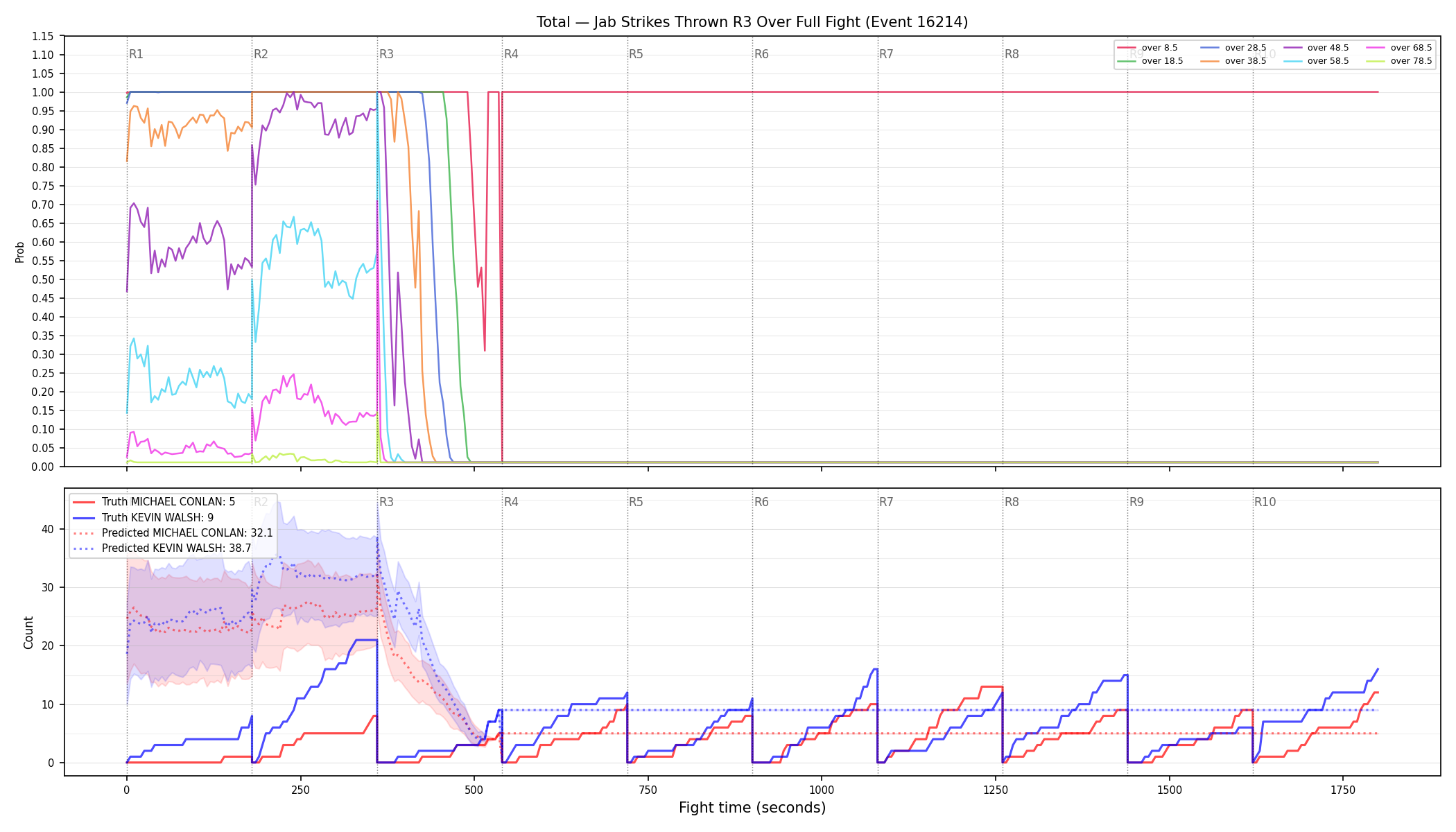Select the R6 round marker in count chart
The width and height of the screenshot is (1456, 832).
(761, 502)
